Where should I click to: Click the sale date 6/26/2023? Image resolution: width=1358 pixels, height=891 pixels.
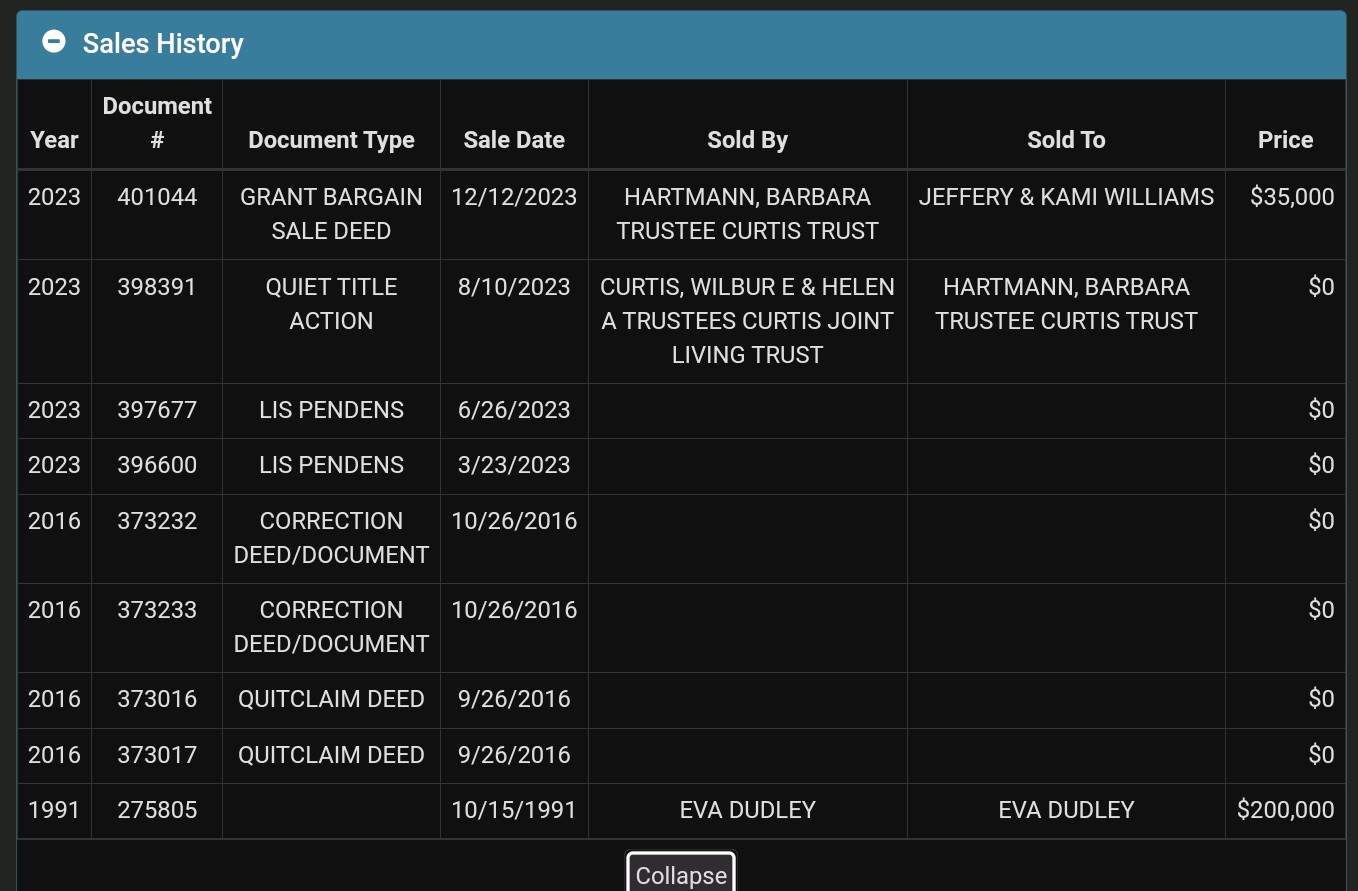point(514,410)
